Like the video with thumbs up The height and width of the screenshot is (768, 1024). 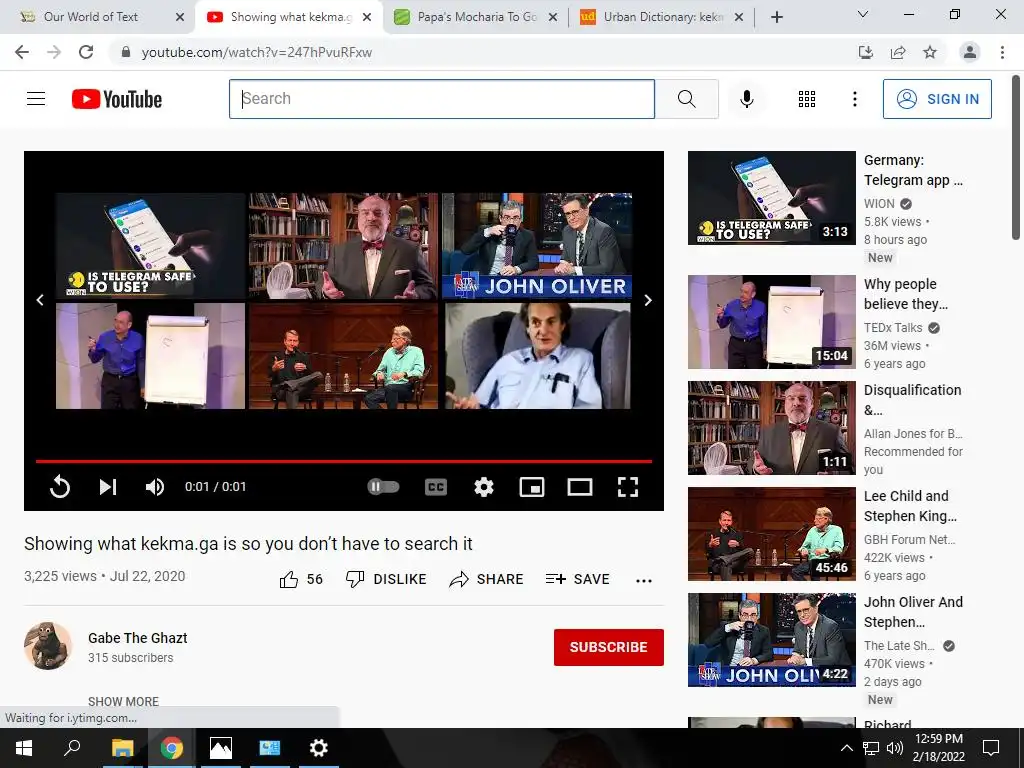tap(301, 579)
